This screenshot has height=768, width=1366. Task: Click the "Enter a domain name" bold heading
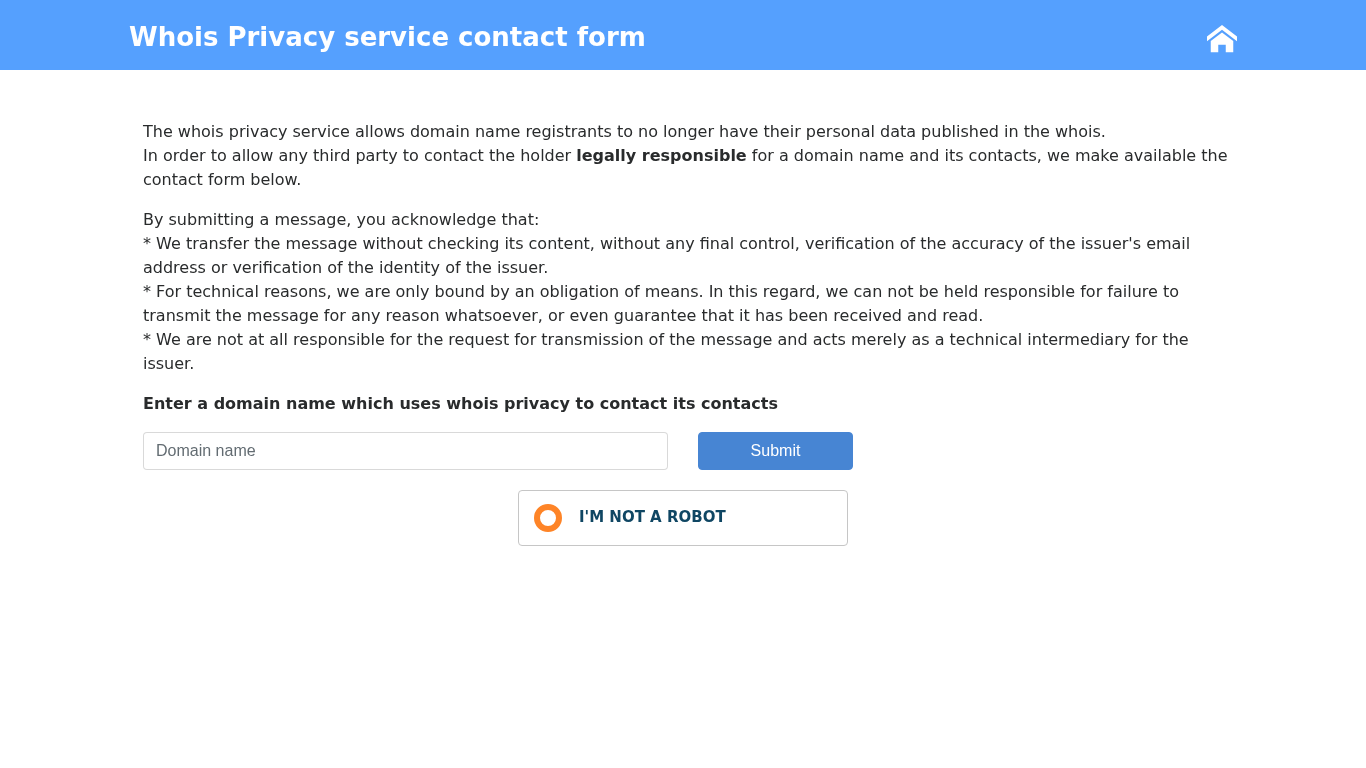[x=460, y=404]
